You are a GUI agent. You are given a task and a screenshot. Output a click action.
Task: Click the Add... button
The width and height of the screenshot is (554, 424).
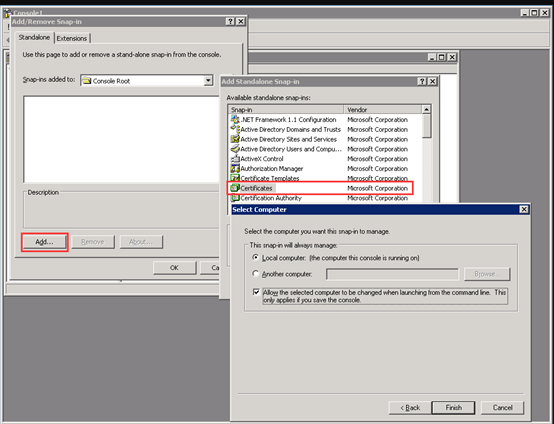coord(44,242)
